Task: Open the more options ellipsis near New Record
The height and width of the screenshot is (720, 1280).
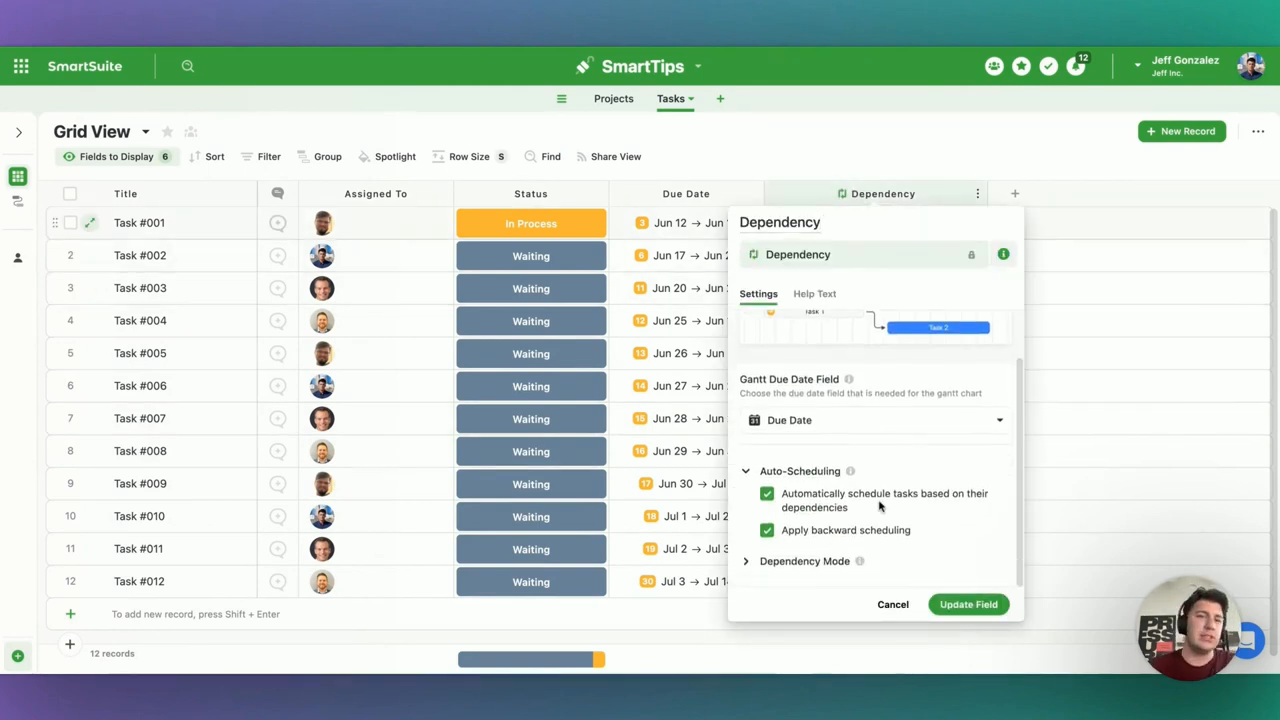Action: click(x=1258, y=131)
